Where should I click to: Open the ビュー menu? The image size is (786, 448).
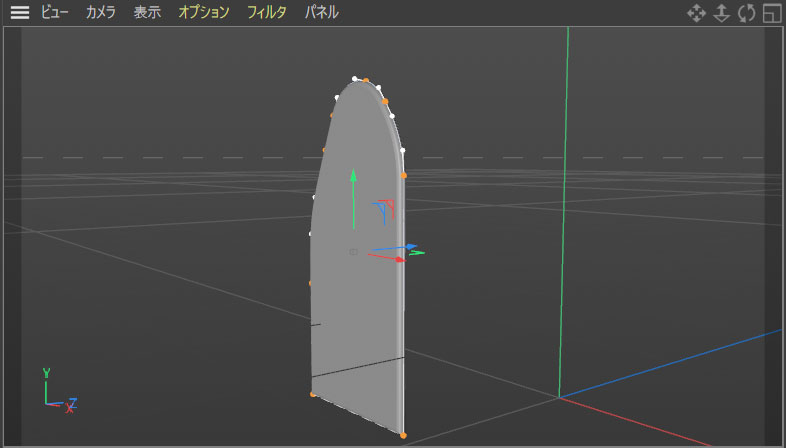(55, 13)
